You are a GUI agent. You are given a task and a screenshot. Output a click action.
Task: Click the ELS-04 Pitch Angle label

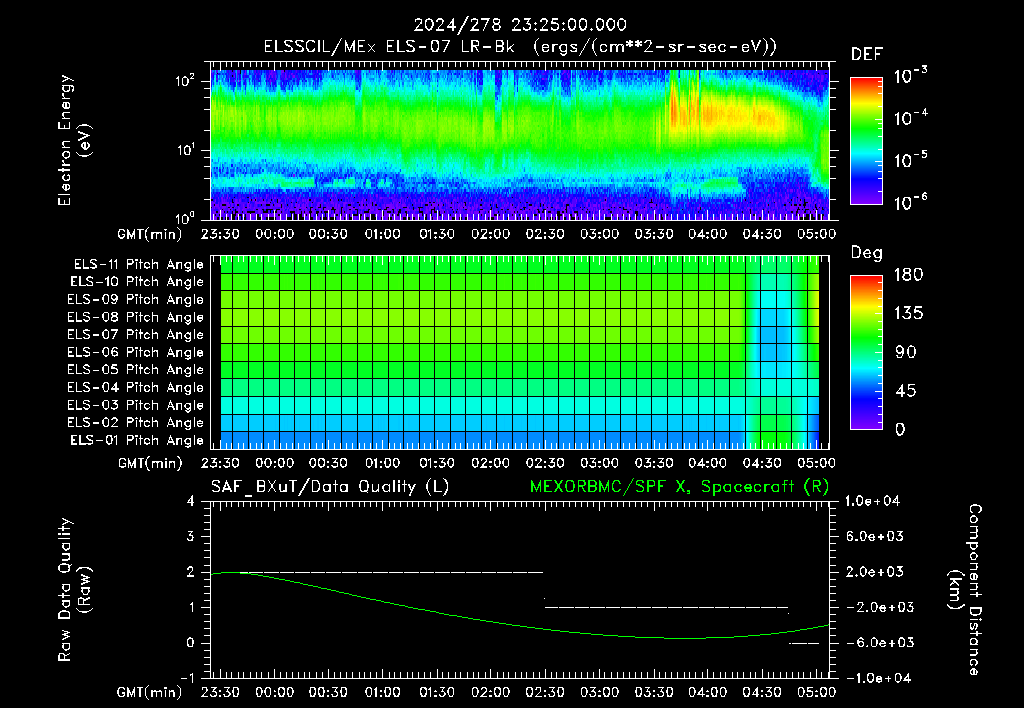click(135, 387)
